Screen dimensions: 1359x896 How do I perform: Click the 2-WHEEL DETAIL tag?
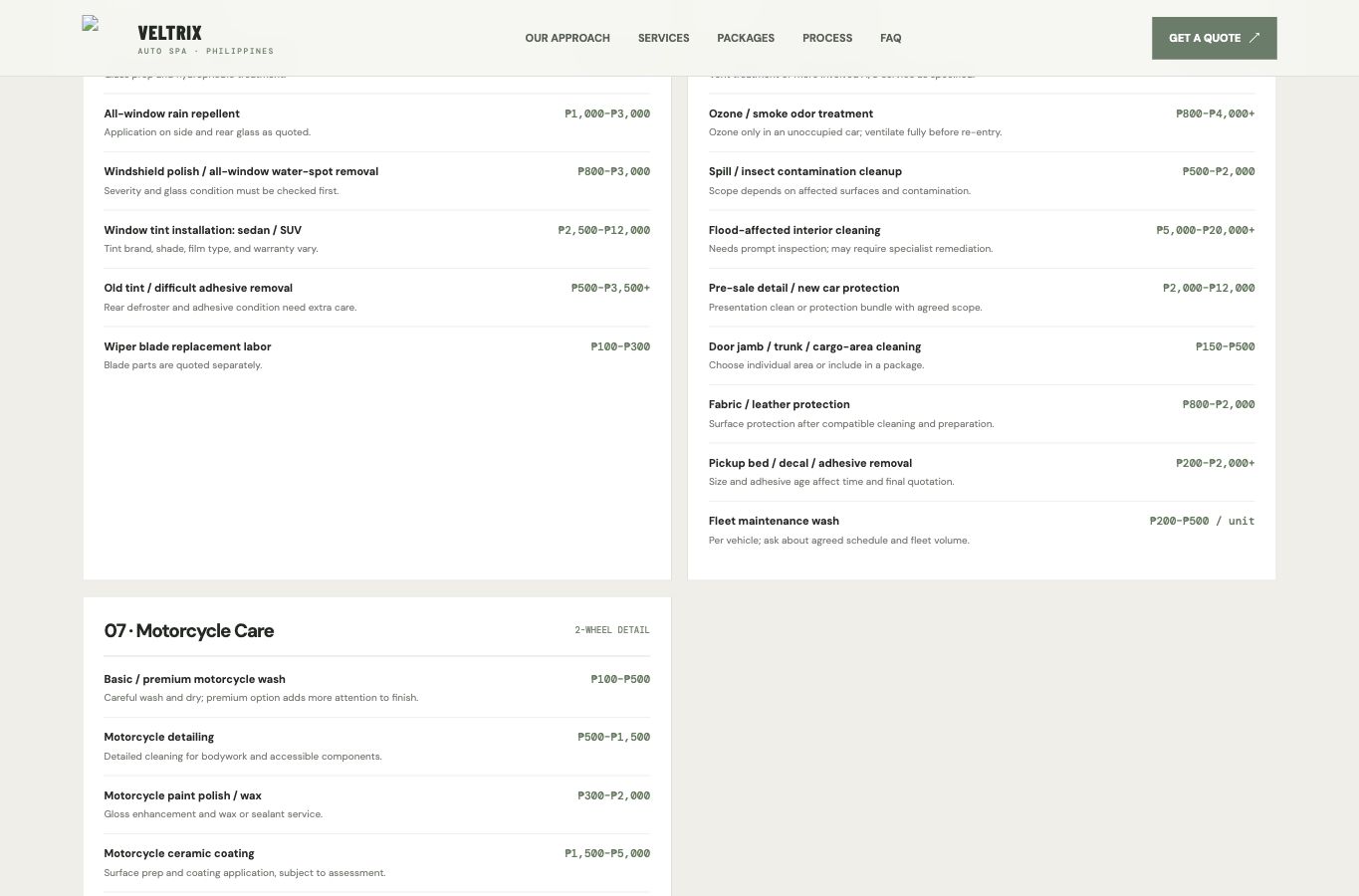tap(612, 630)
